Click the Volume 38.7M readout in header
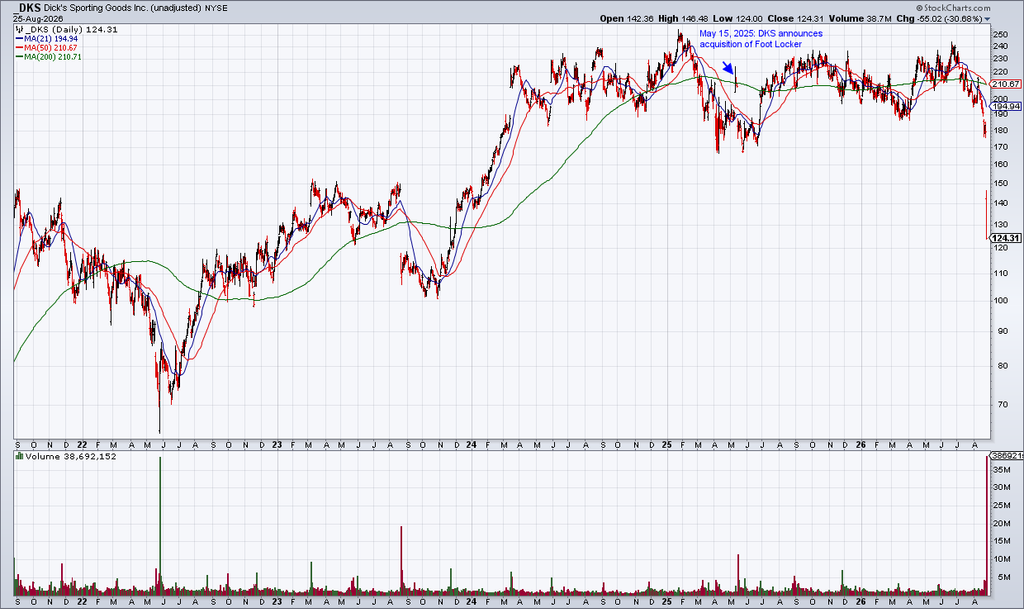 tap(860, 19)
